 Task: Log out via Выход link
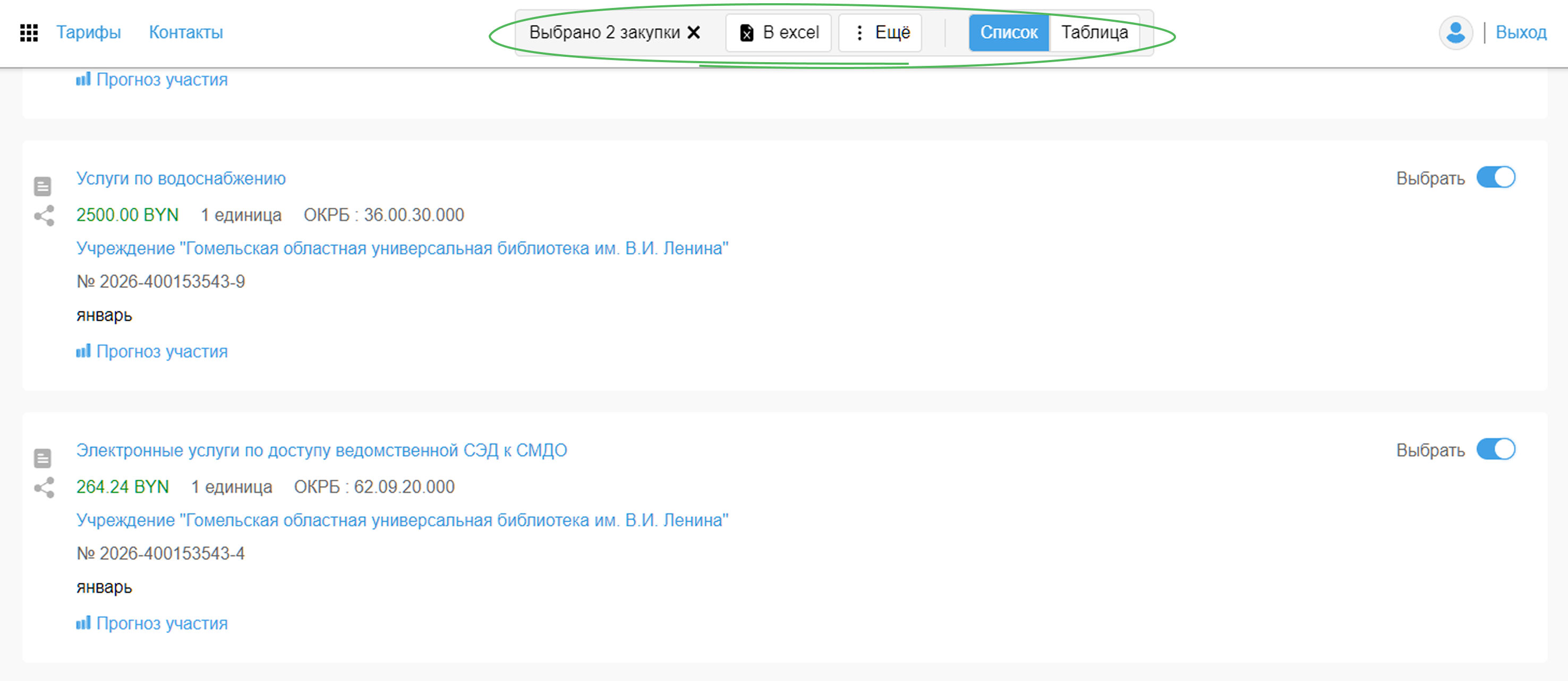(x=1521, y=33)
